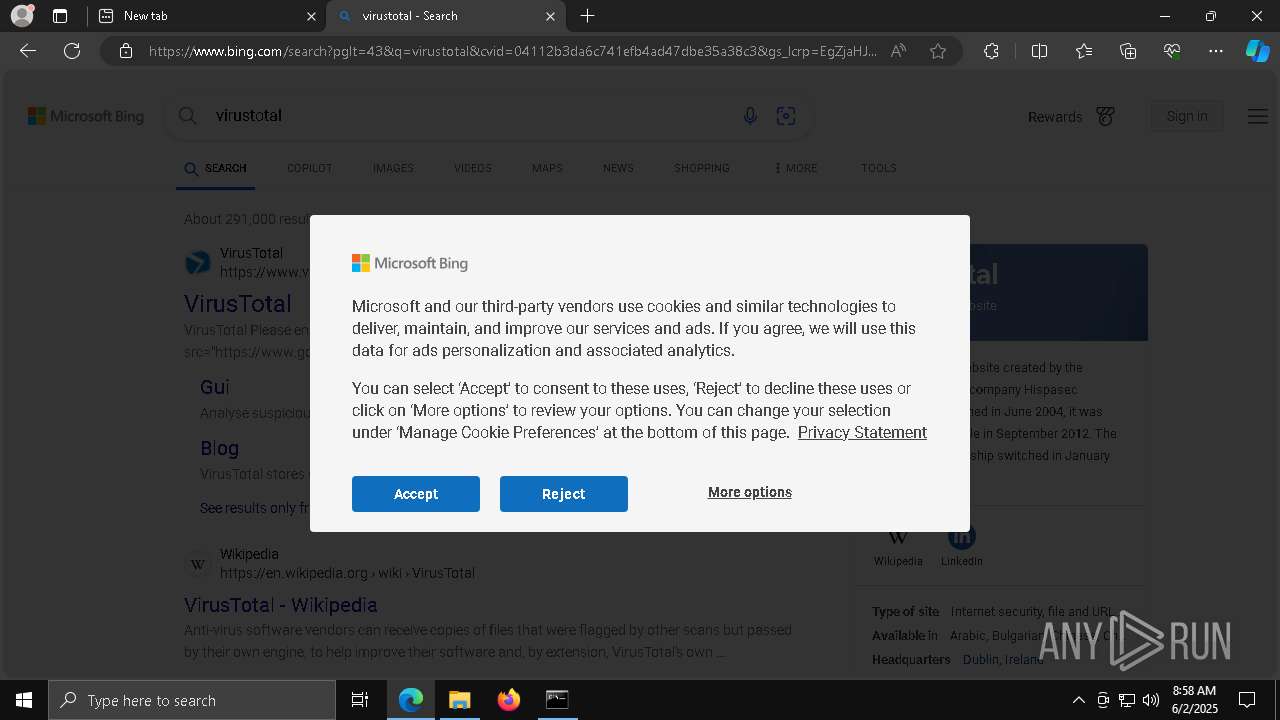Refresh the current page

point(72,51)
